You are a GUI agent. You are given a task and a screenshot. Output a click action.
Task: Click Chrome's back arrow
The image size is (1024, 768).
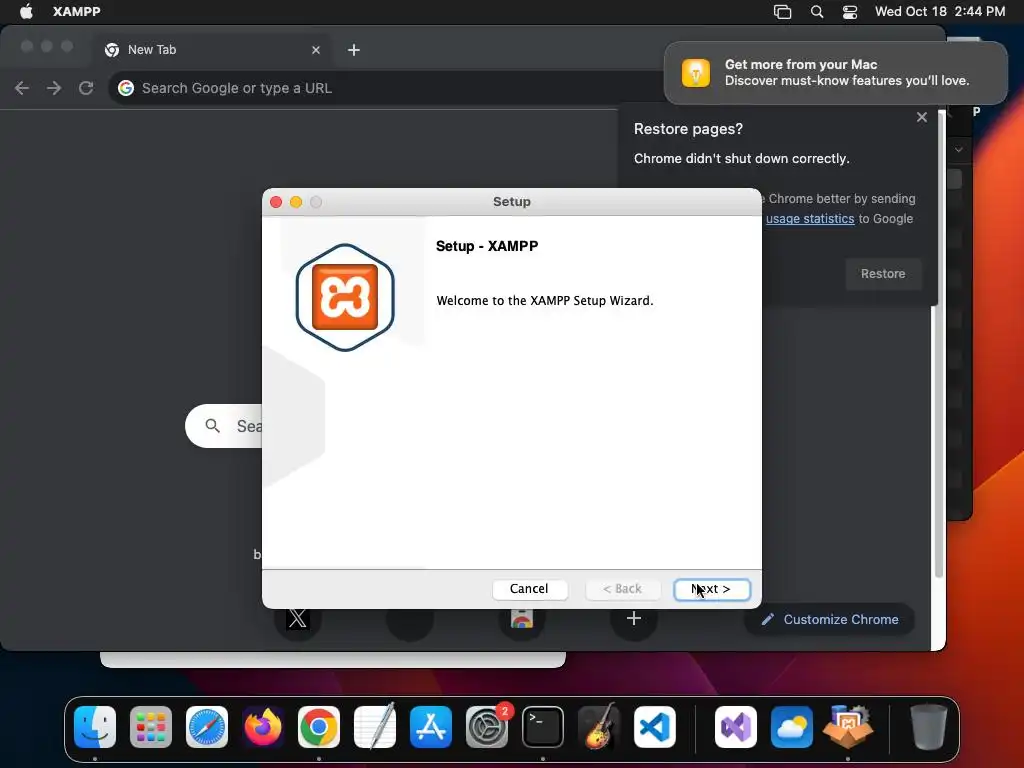22,88
